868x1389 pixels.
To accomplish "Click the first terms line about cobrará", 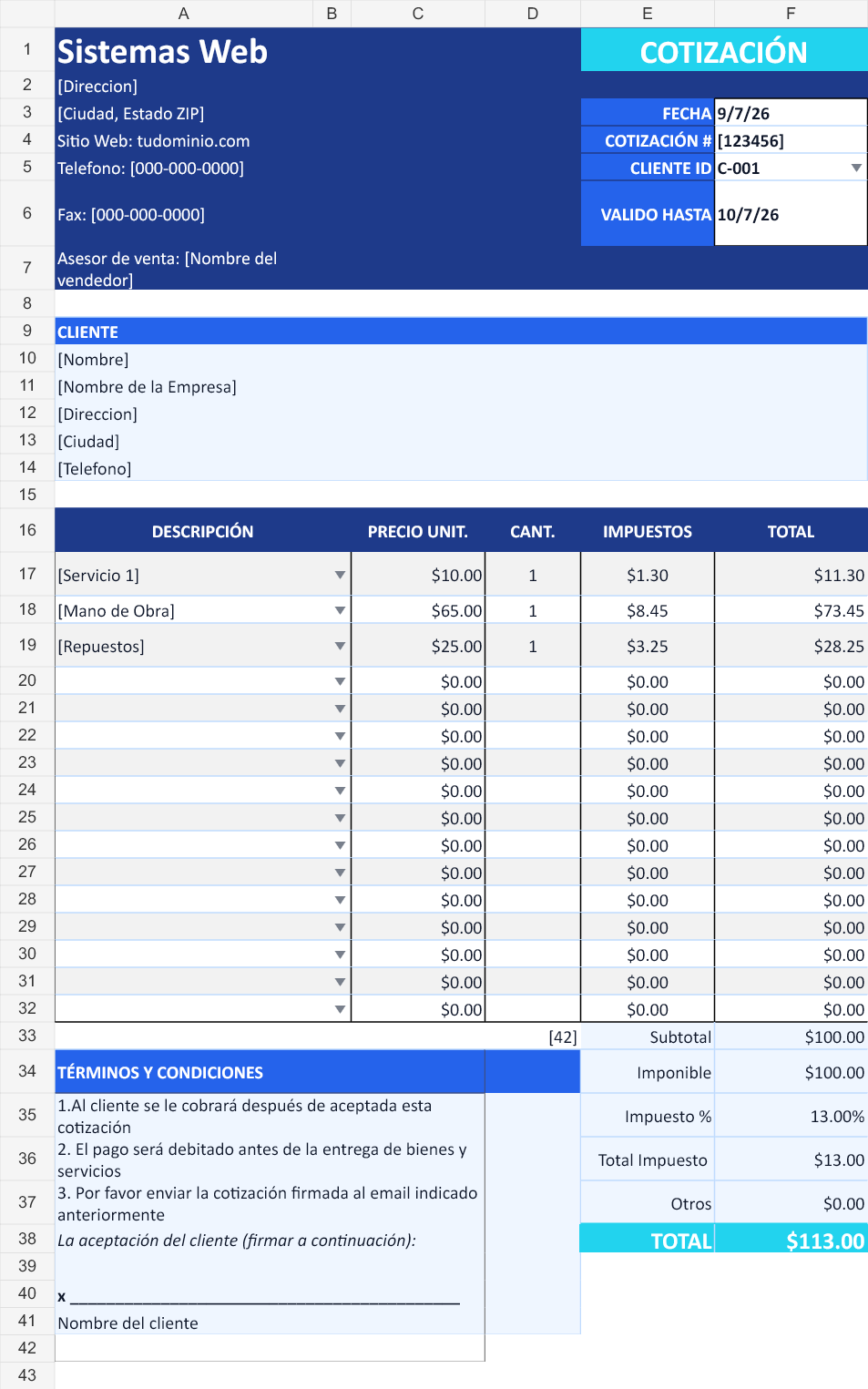I will click(x=270, y=1116).
